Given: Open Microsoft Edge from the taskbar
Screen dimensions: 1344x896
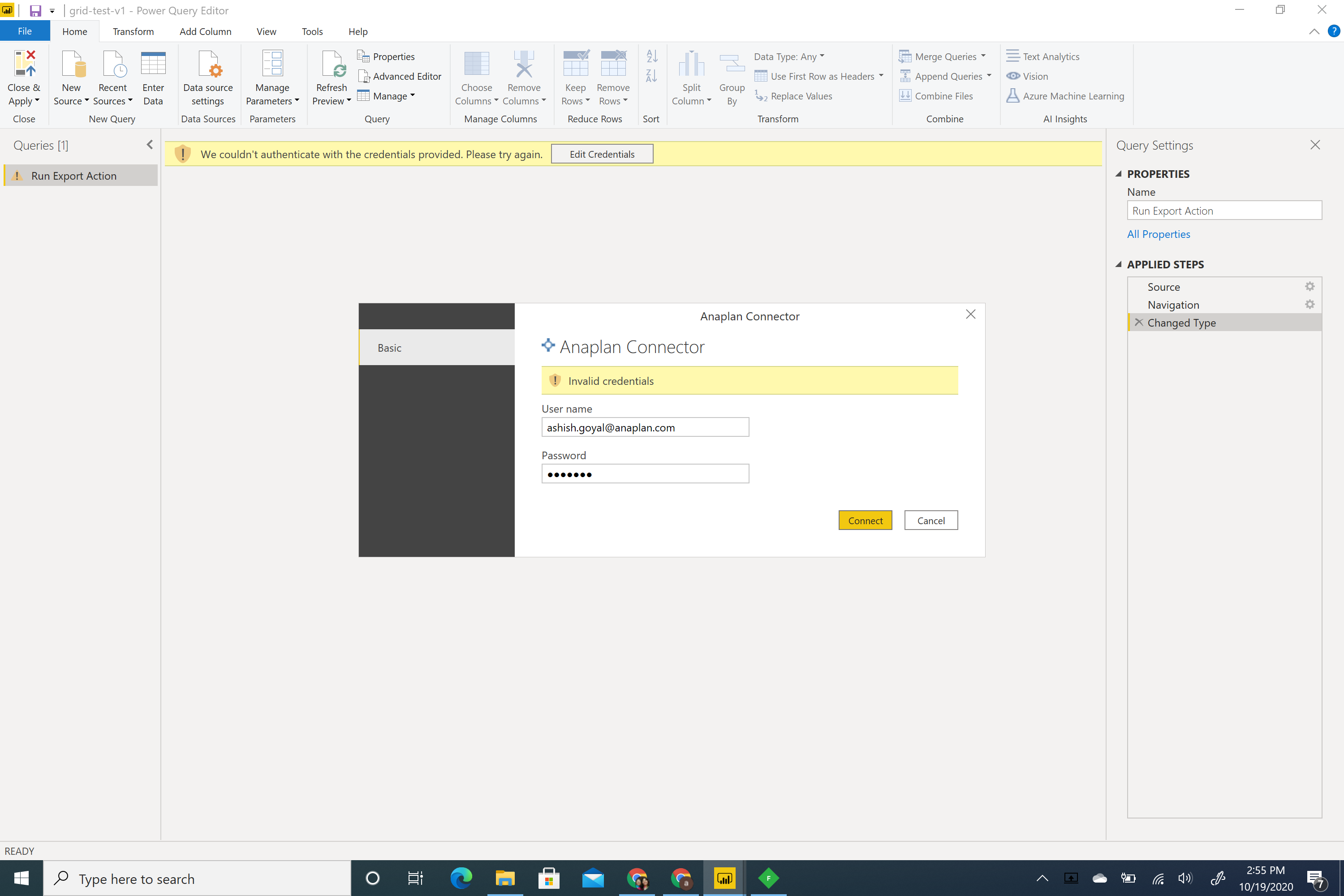Looking at the screenshot, I should (x=461, y=878).
